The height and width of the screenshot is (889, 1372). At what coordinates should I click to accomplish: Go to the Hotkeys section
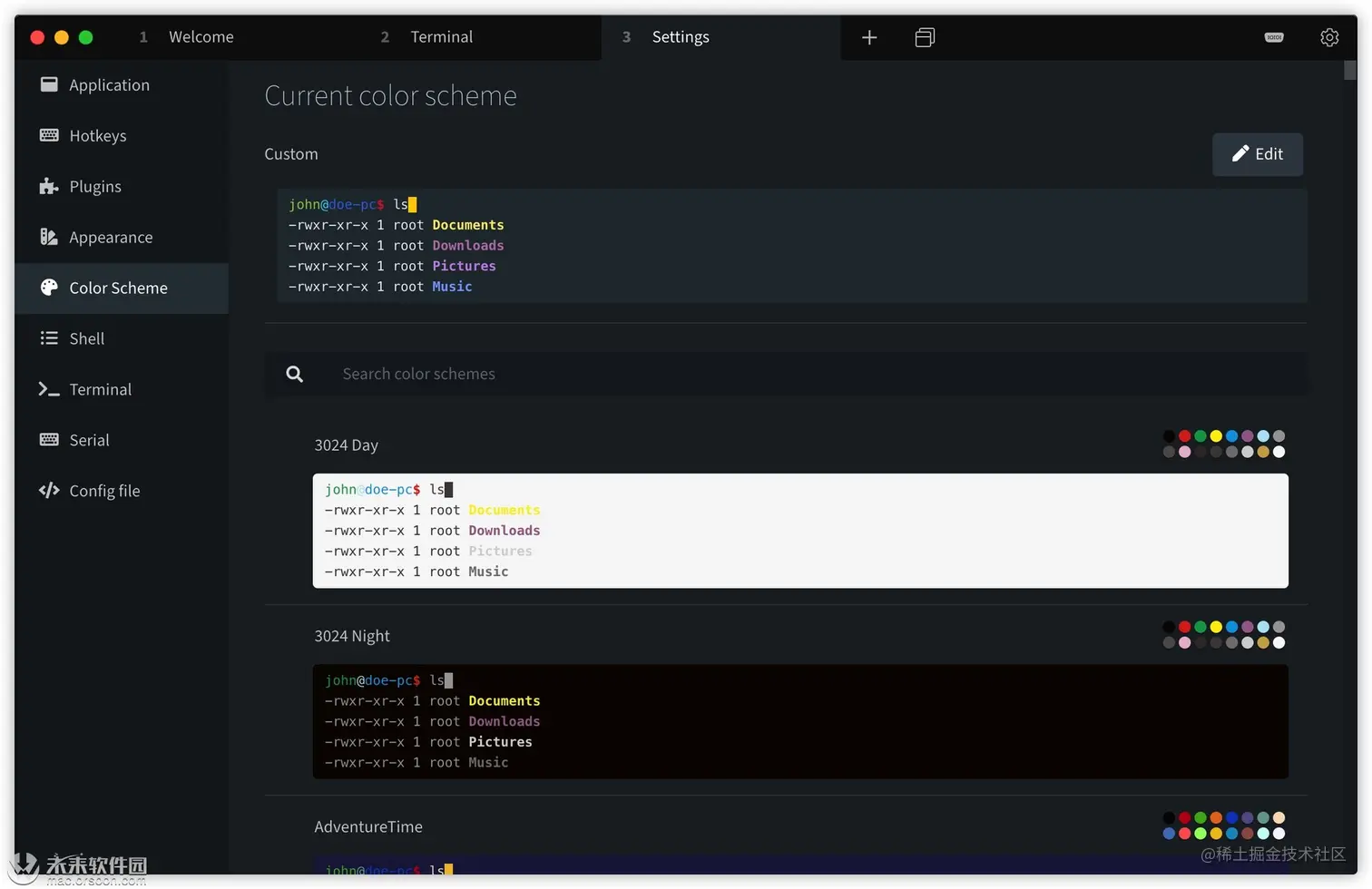pos(122,135)
